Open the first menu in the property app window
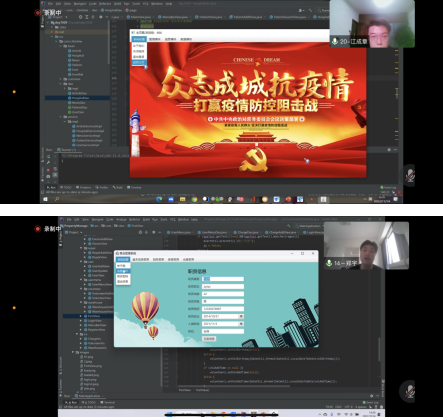Screen dimensions: 444x417 pos(123,259)
